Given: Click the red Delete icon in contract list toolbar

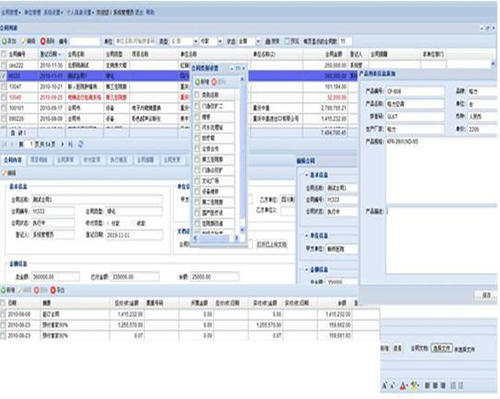Looking at the screenshot, I should (43, 41).
